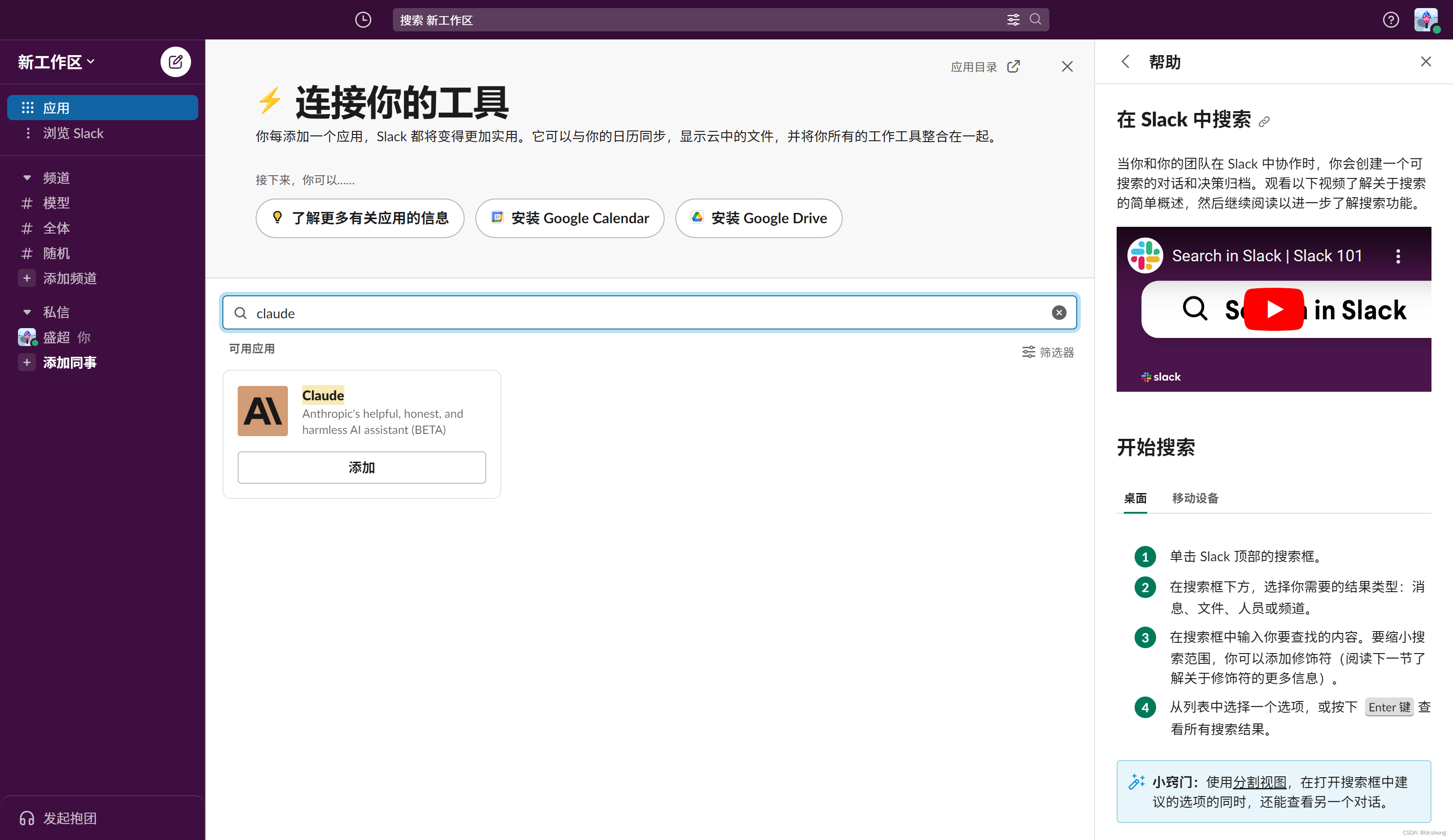The width and height of the screenshot is (1453, 840).
Task: Open the help question mark icon
Action: (1391, 20)
